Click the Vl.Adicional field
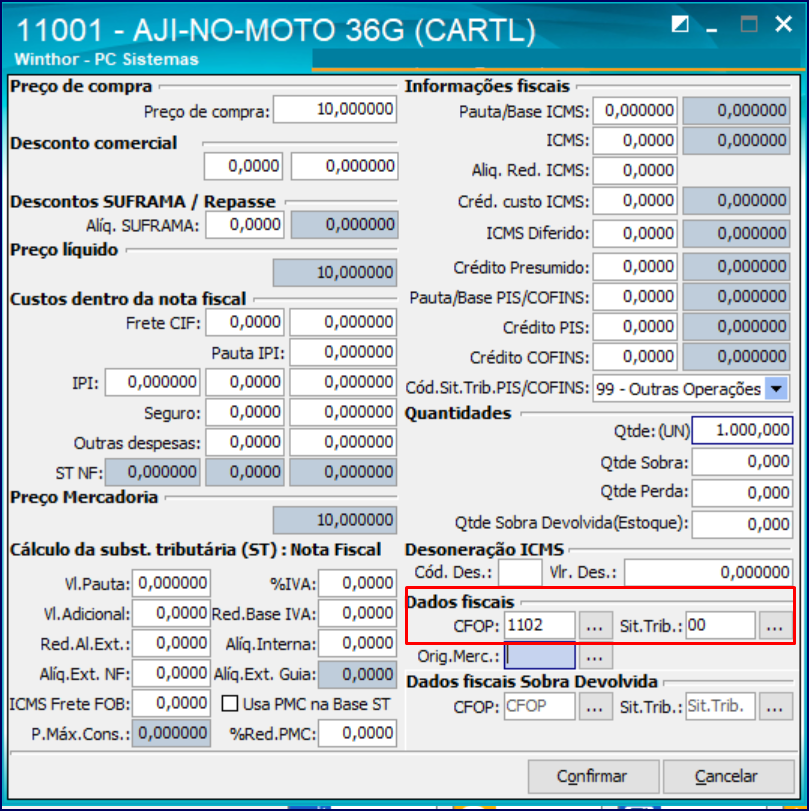809x811 pixels. pos(171,613)
